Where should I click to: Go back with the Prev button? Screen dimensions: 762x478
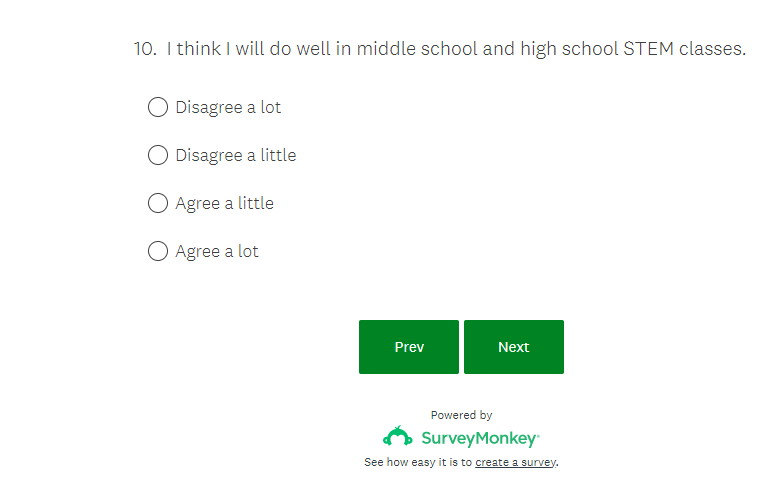click(x=409, y=347)
